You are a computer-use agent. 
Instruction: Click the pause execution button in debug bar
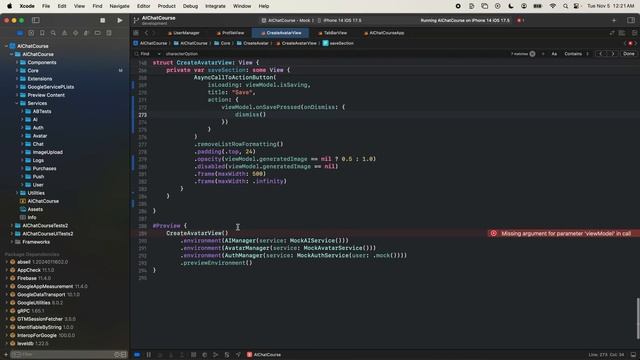coord(149,355)
